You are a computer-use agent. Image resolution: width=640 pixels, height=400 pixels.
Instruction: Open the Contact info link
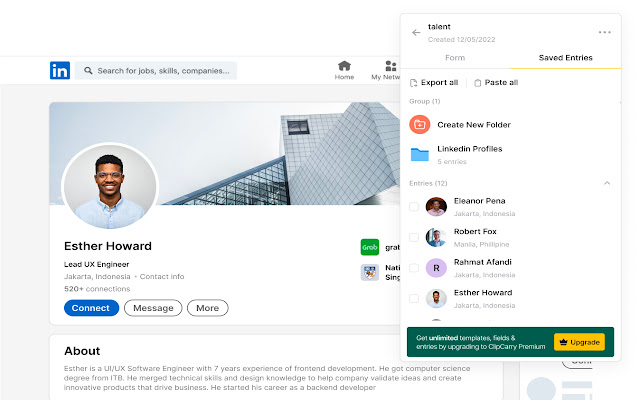[x=162, y=277]
